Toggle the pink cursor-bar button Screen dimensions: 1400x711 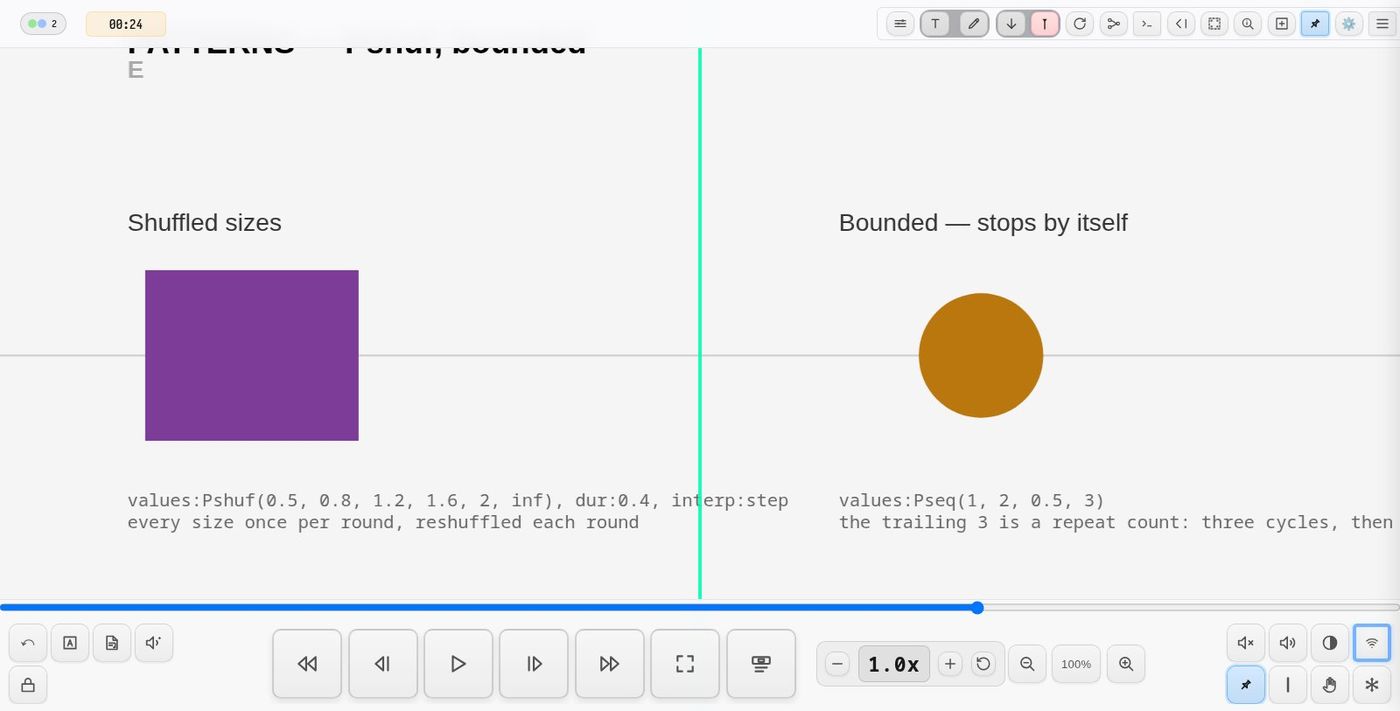(x=1045, y=24)
